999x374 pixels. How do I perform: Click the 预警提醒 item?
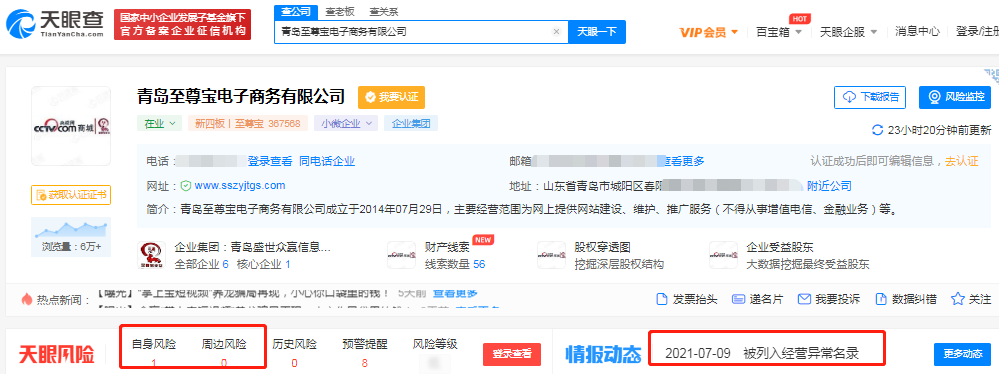tap(364, 352)
